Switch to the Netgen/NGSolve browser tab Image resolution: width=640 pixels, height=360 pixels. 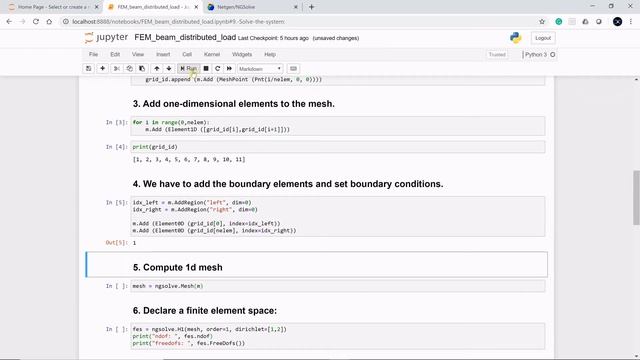coord(252,7)
